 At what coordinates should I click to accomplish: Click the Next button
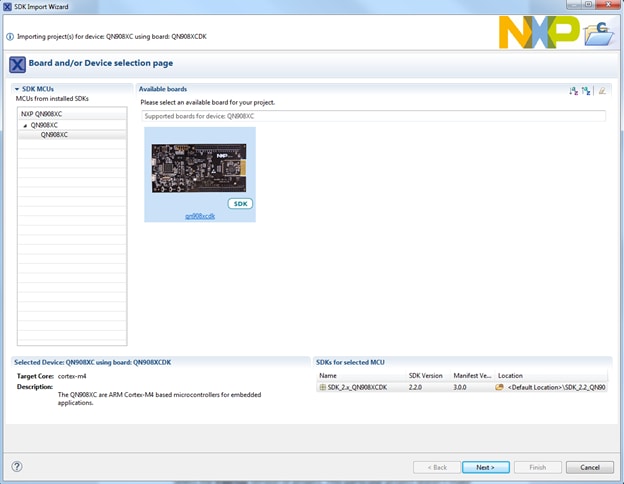(x=486, y=467)
